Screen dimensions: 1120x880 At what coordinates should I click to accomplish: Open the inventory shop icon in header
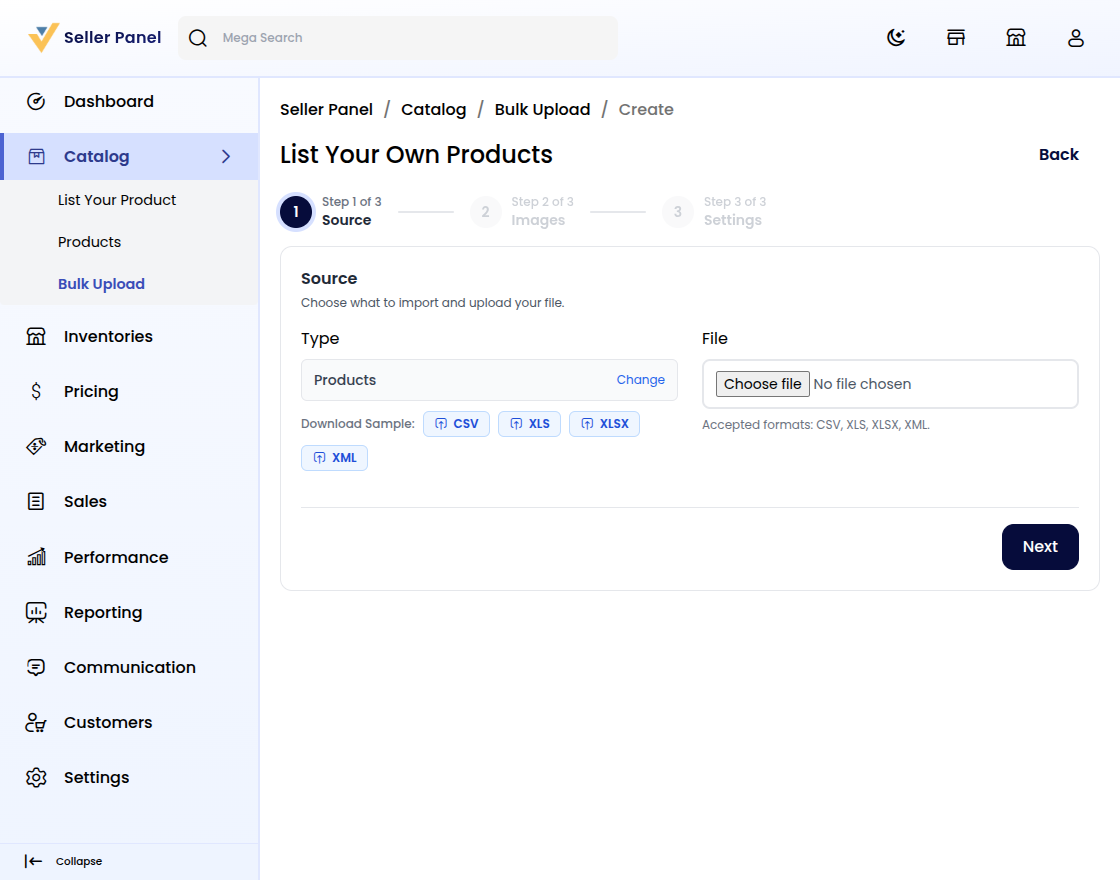tap(1016, 38)
